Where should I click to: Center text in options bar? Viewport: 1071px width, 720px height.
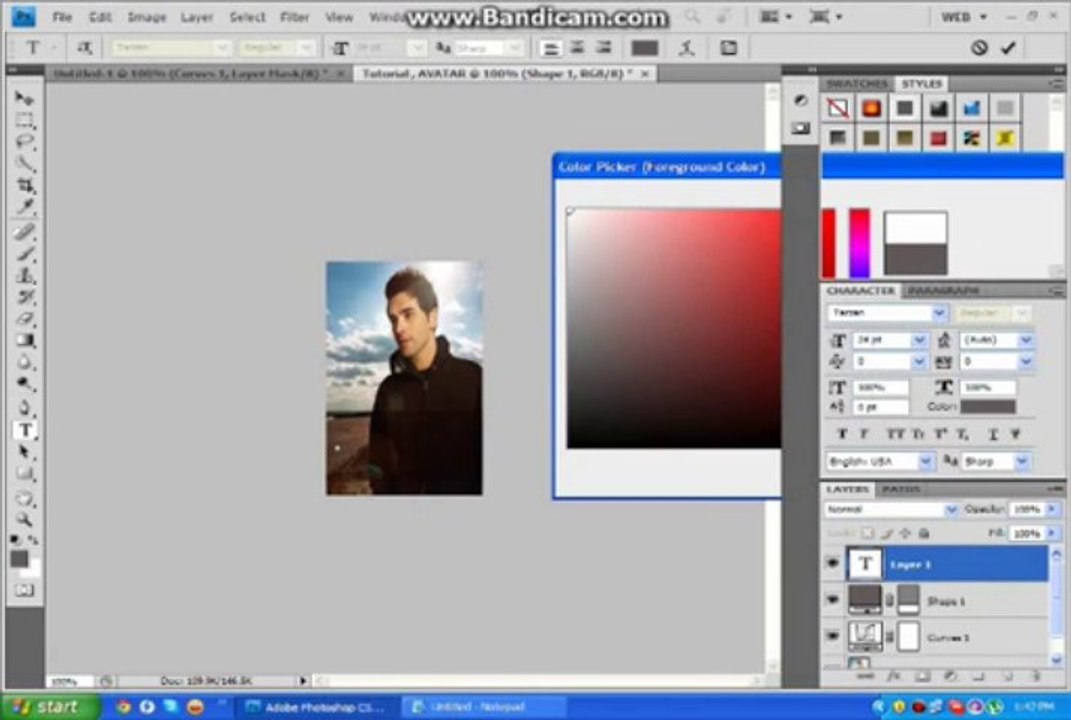[577, 48]
